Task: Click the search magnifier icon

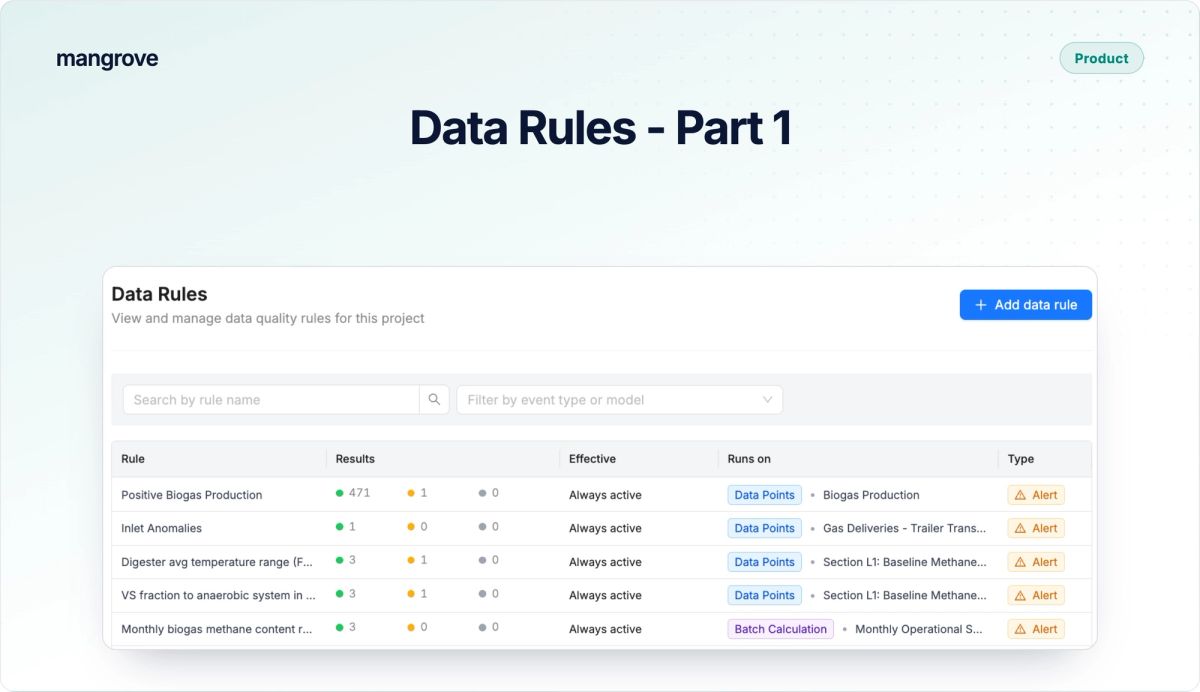Action: (x=434, y=399)
